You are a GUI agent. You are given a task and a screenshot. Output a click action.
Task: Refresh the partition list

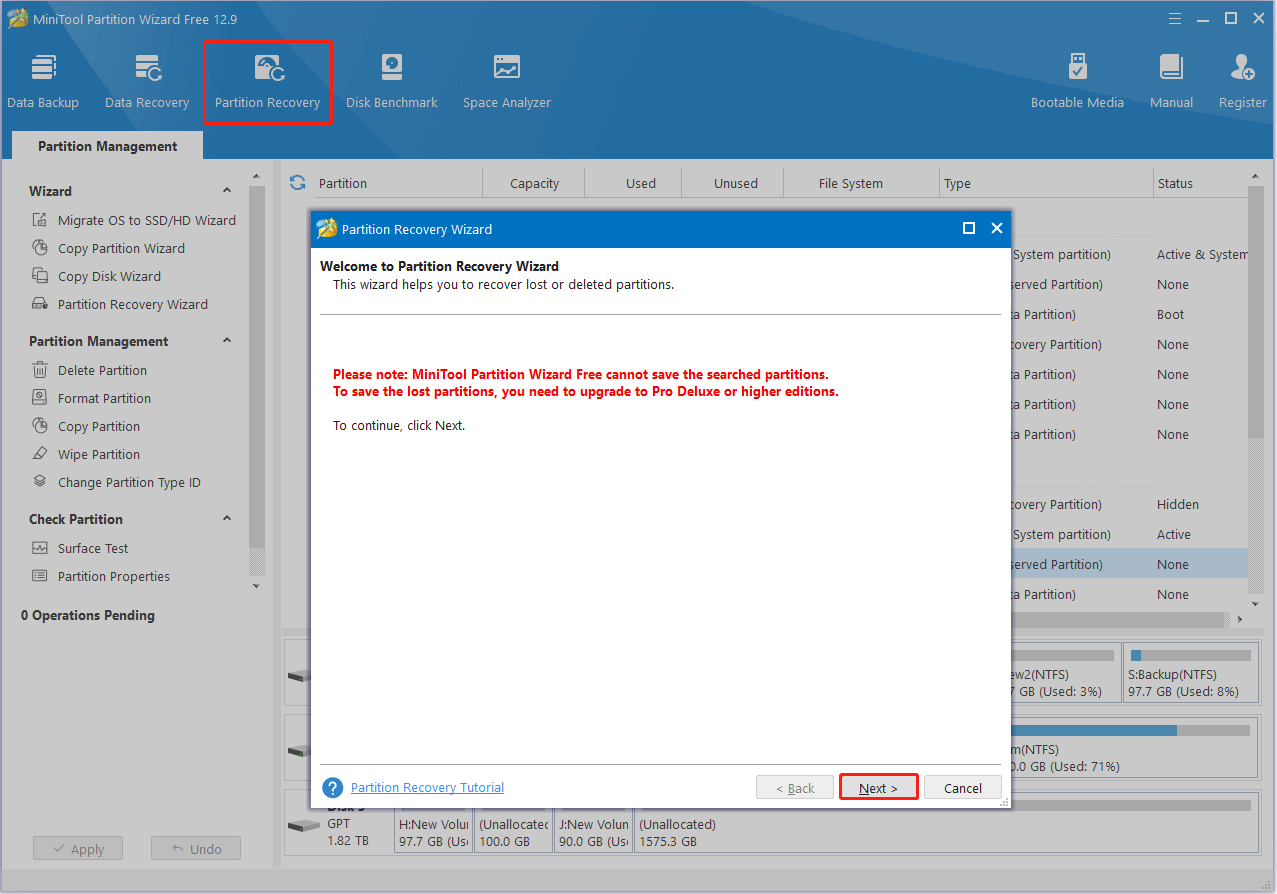297,183
